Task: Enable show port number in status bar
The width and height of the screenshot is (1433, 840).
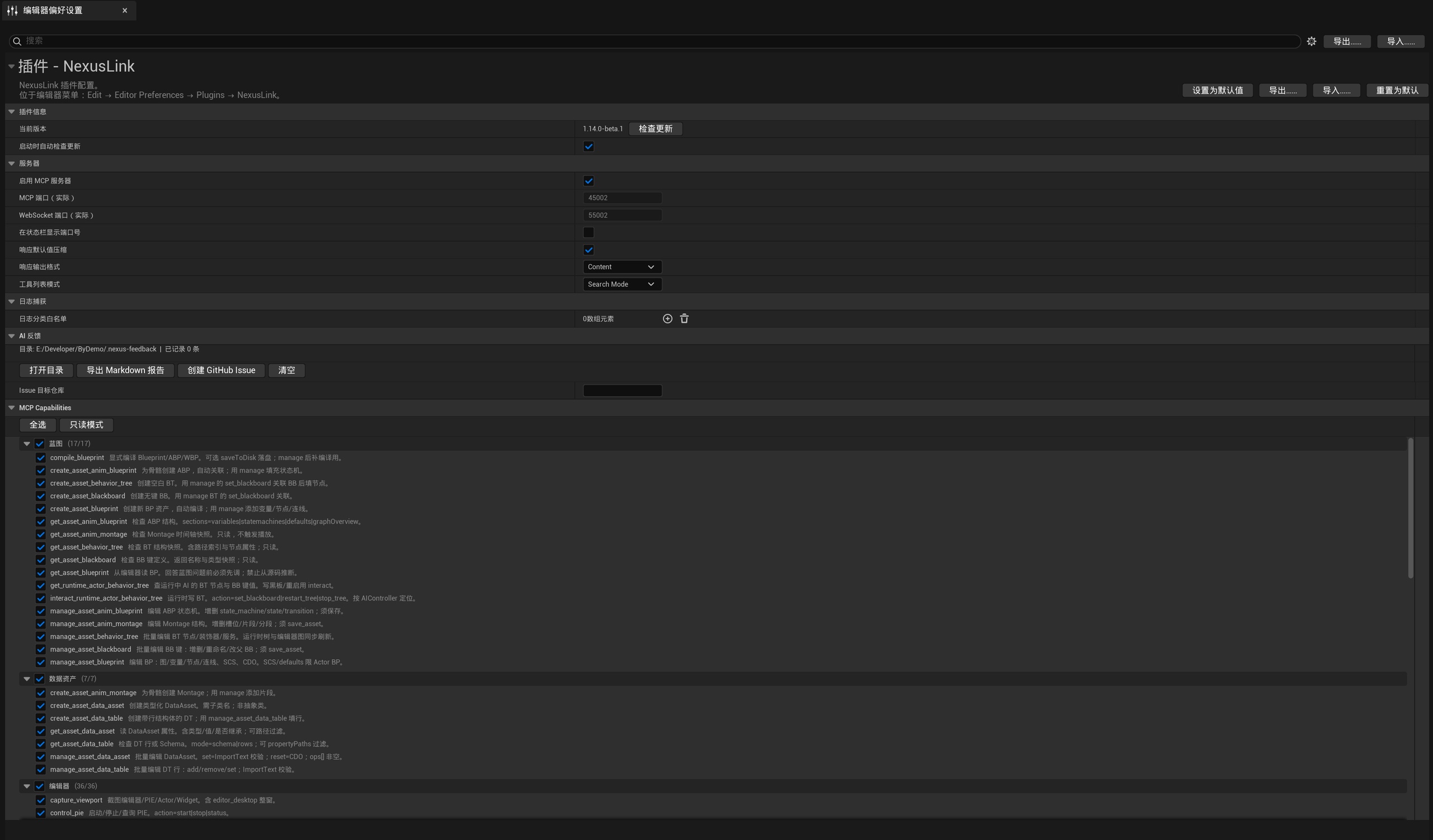Action: (x=588, y=232)
